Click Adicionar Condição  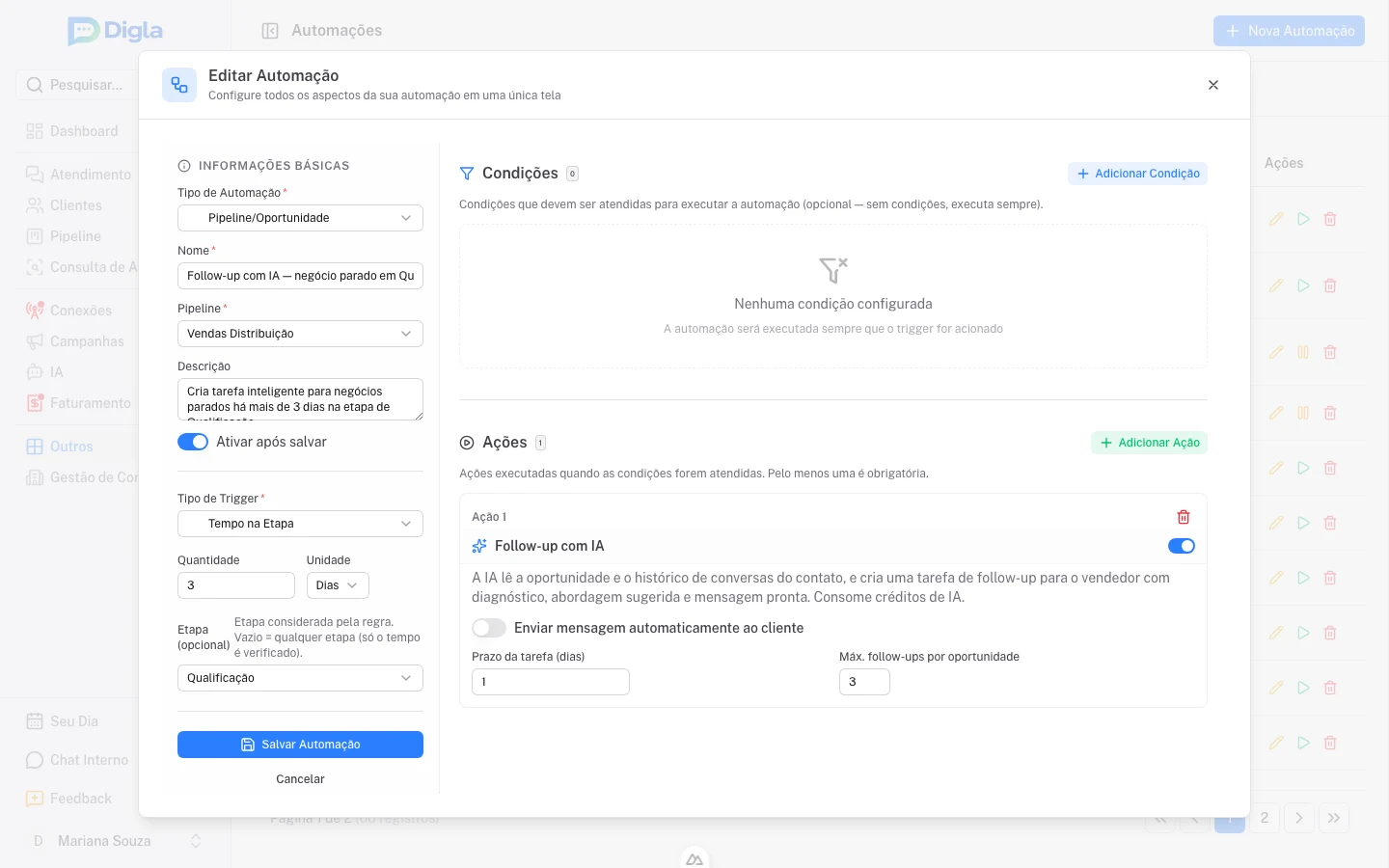pos(1137,174)
